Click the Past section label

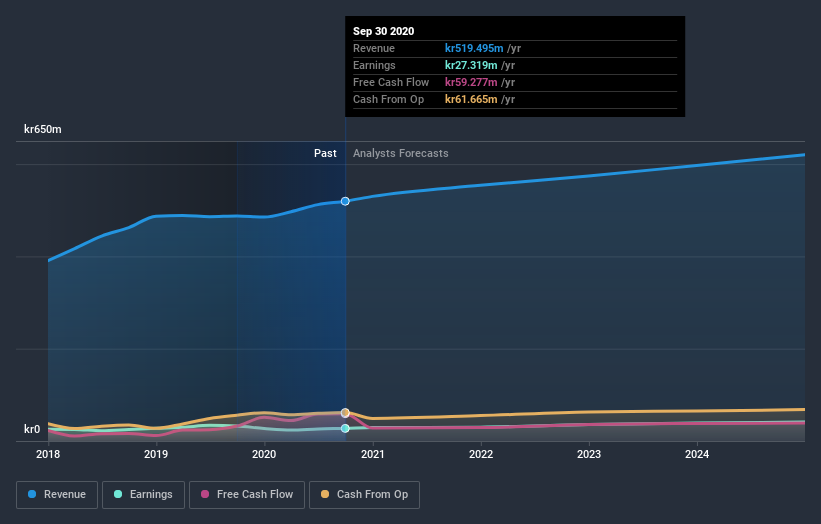(325, 153)
